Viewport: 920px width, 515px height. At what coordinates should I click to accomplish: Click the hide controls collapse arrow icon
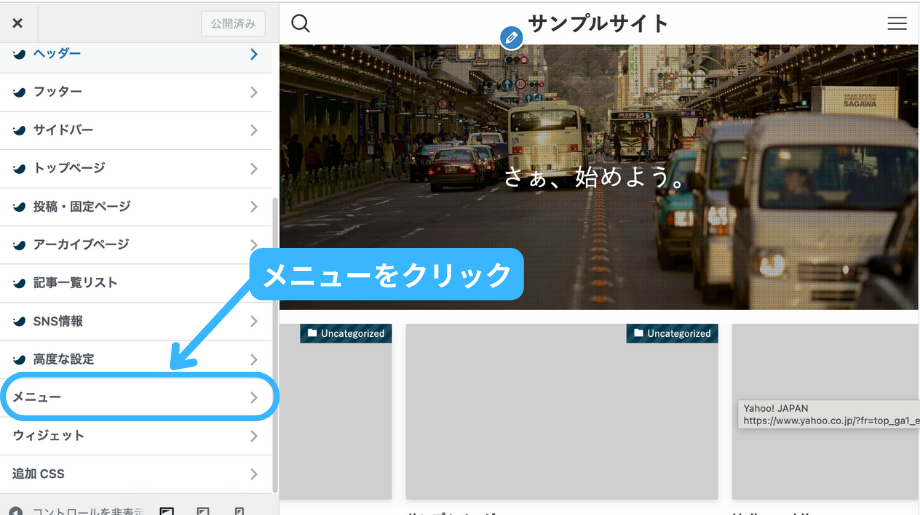16,511
